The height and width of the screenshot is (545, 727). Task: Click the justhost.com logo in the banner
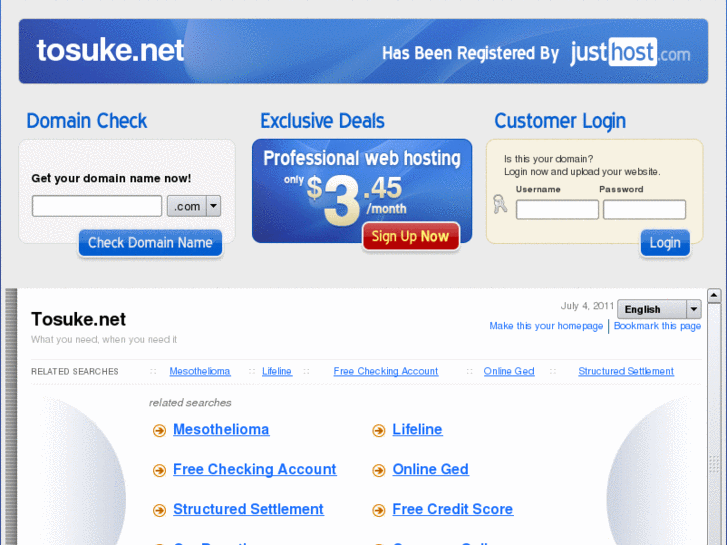pos(630,52)
